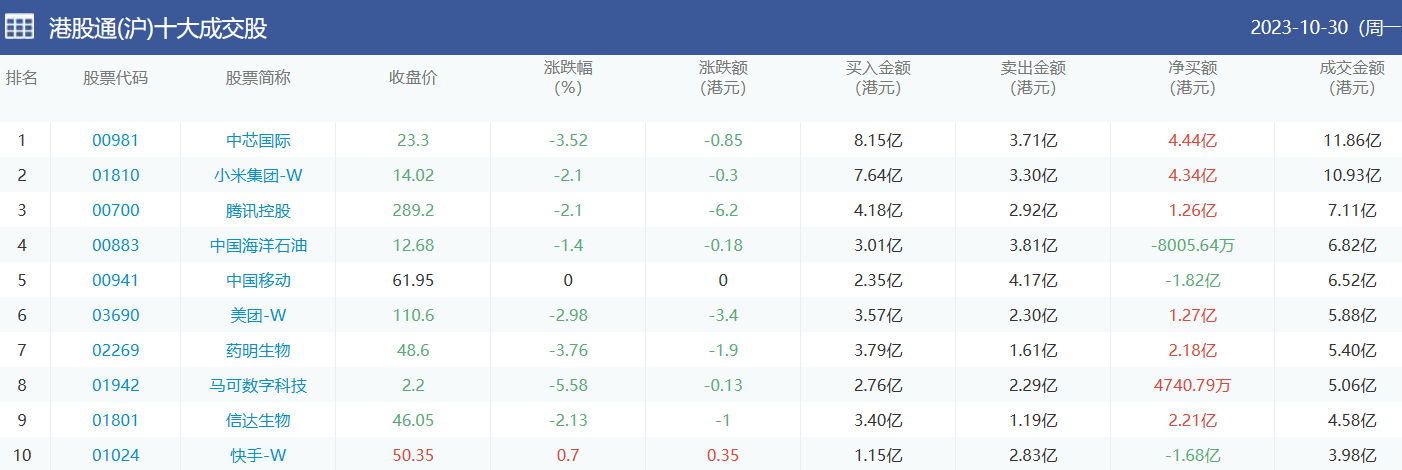
Task: Click the 收盘价 column header
Action: (x=413, y=78)
